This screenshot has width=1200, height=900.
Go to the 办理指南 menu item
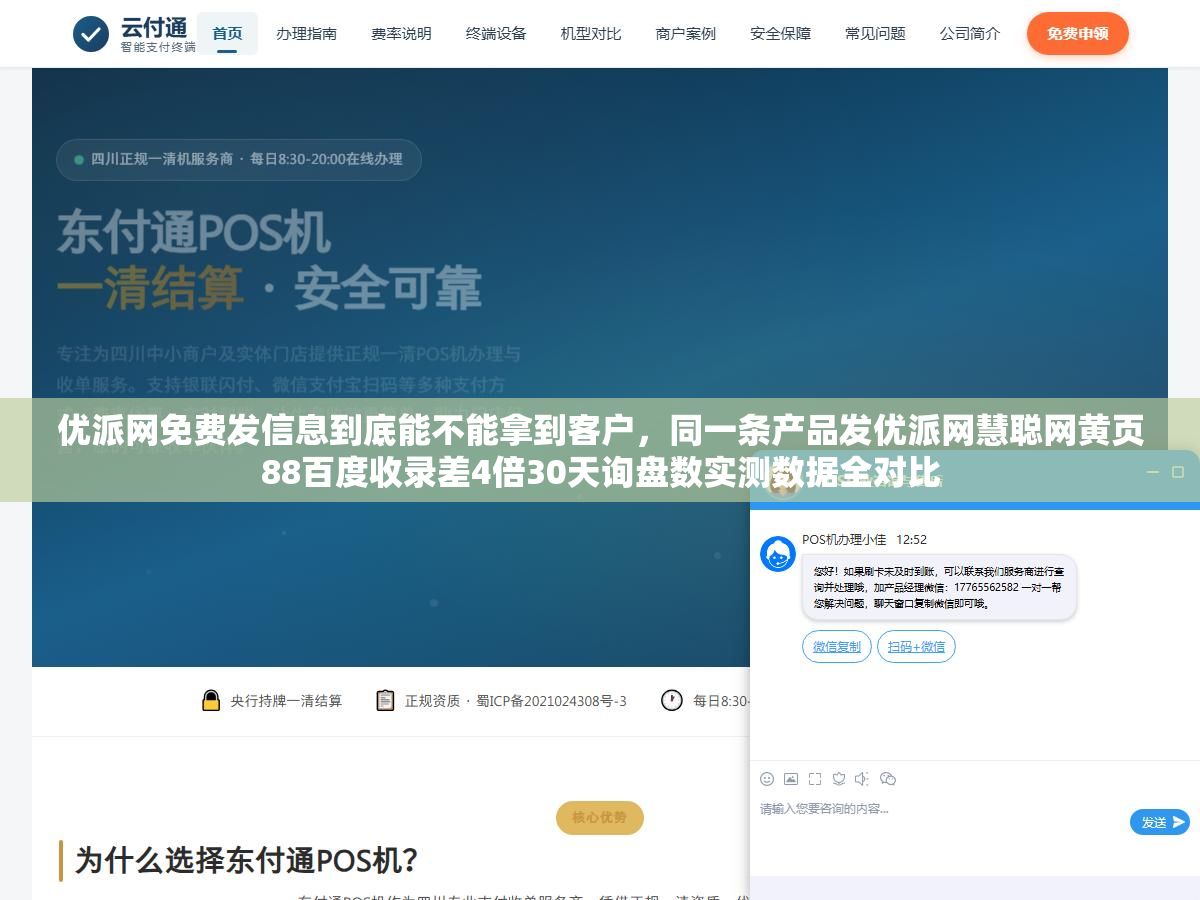(307, 33)
